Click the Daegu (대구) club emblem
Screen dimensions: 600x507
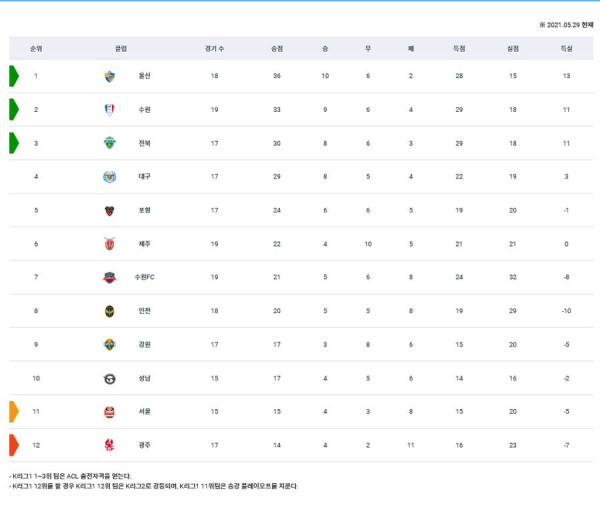109,177
